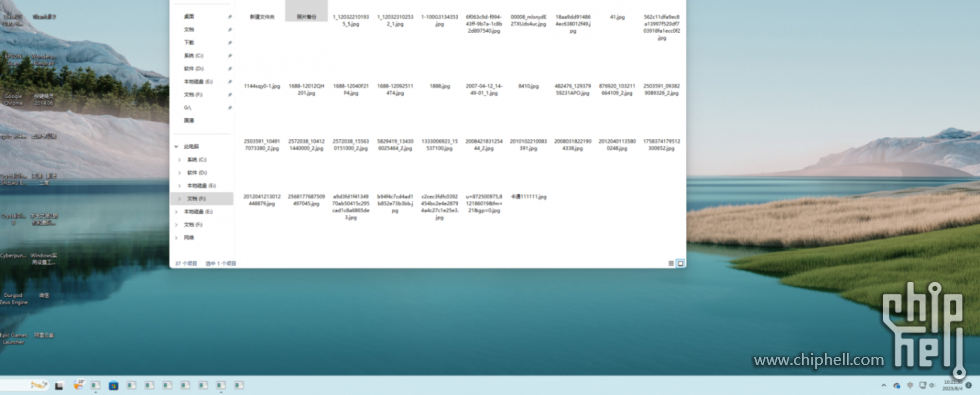Switch to details list view icon
Viewport: 980px width, 395px height.
(x=671, y=263)
